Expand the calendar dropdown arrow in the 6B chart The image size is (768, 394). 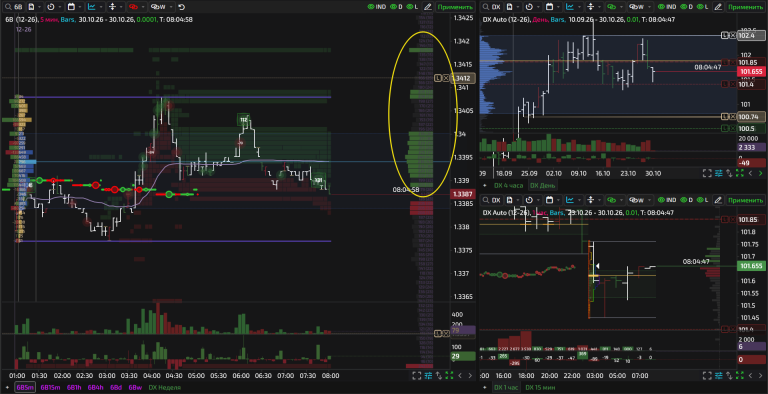point(80,7)
